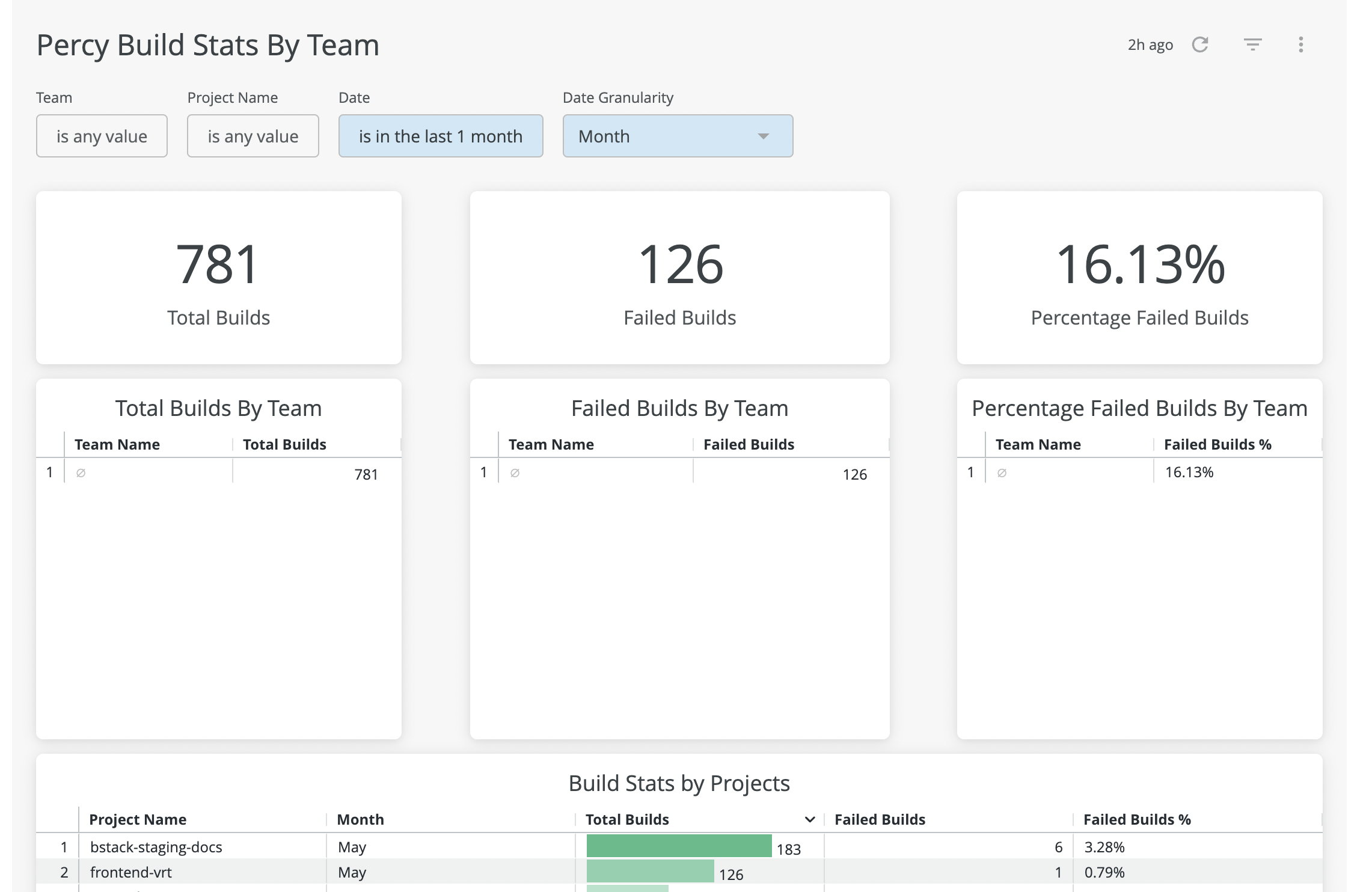Click the 126 Failed Builds tile value

click(680, 264)
